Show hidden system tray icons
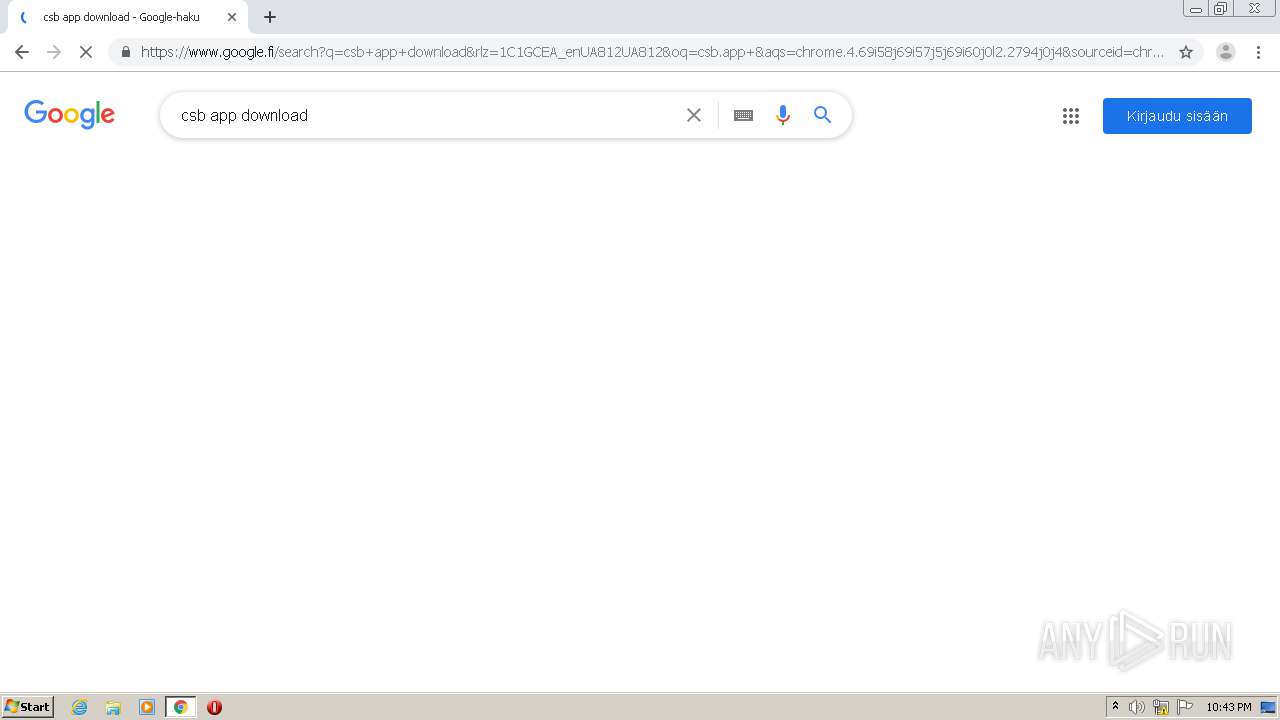Screen dimensions: 1280x720 click(1115, 707)
